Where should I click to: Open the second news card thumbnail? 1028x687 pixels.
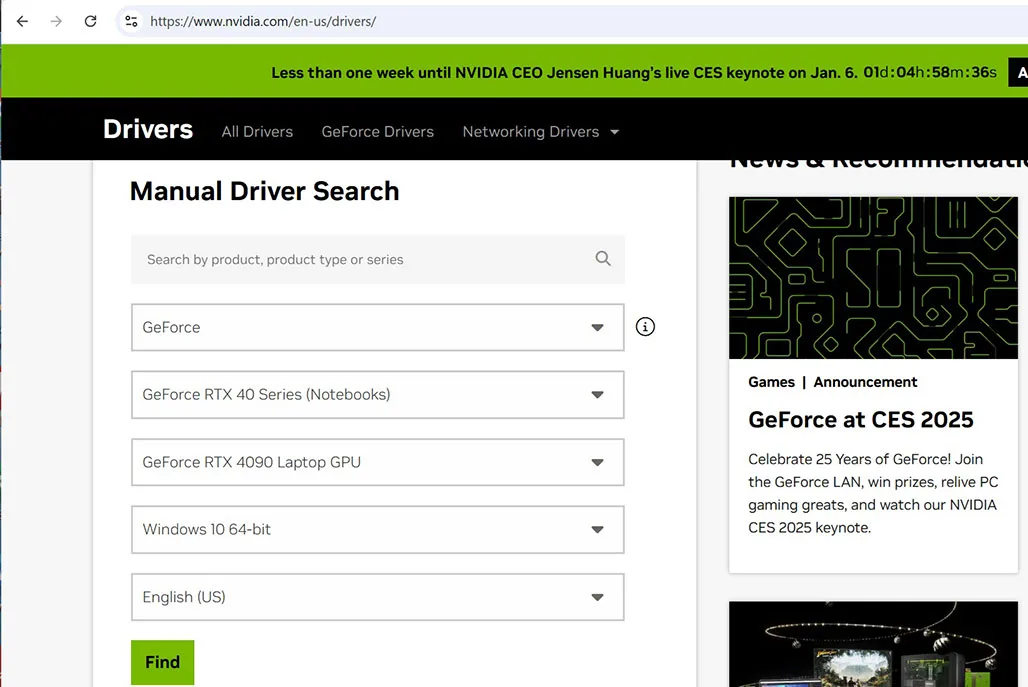click(873, 644)
